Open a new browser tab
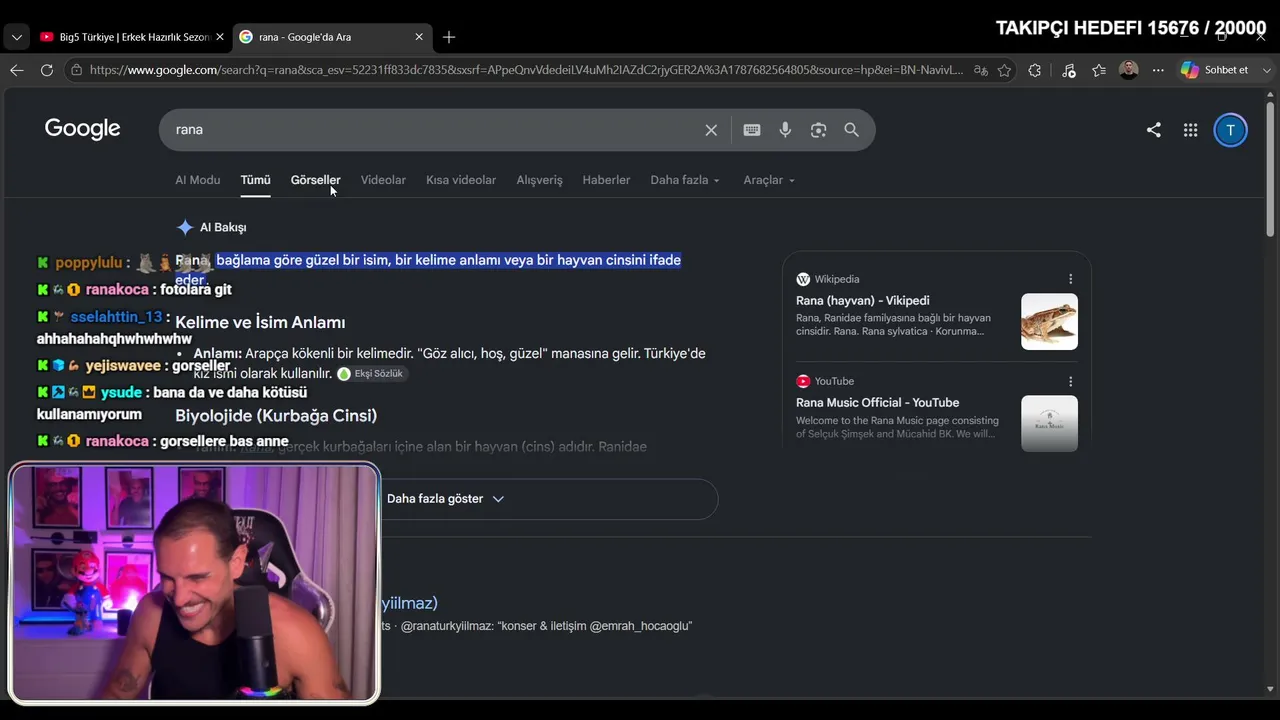The image size is (1280, 720). 449,37
